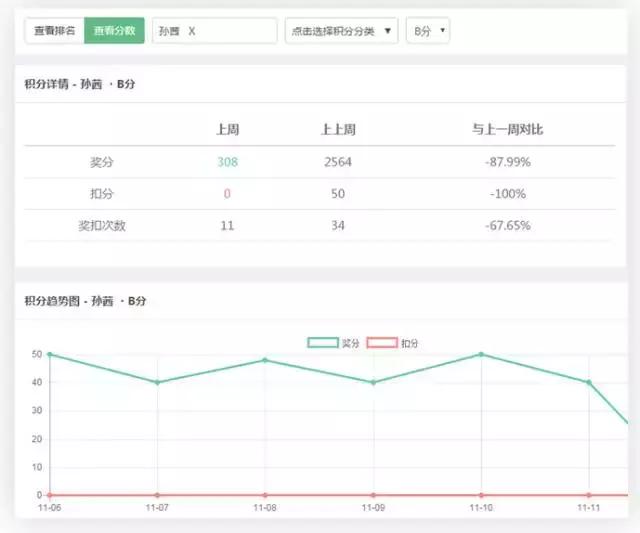Select the 奖分 data point at 11-08
Viewport: 640px width, 533px height.
(265, 360)
